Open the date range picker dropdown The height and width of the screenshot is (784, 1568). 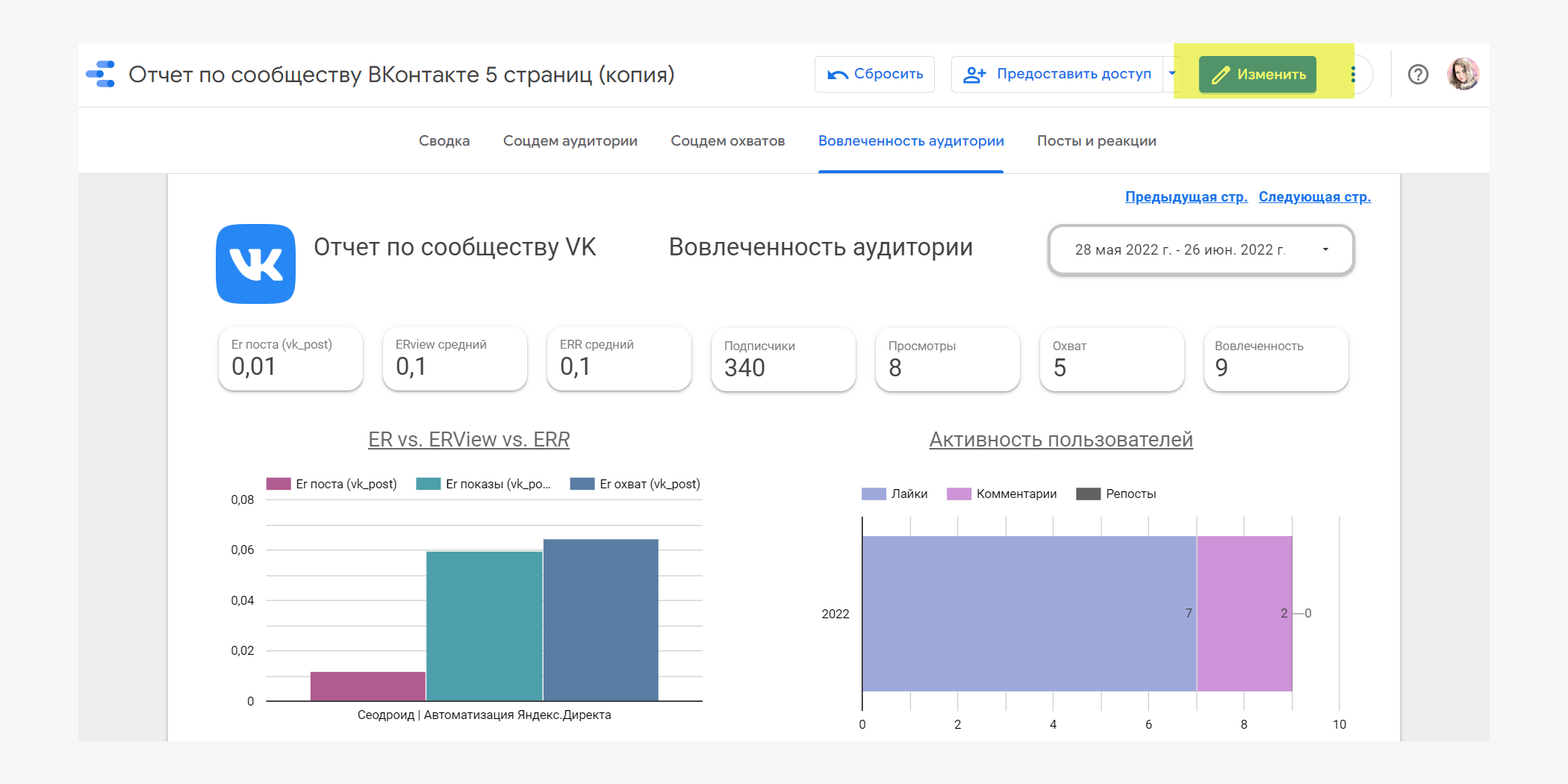(x=1201, y=250)
